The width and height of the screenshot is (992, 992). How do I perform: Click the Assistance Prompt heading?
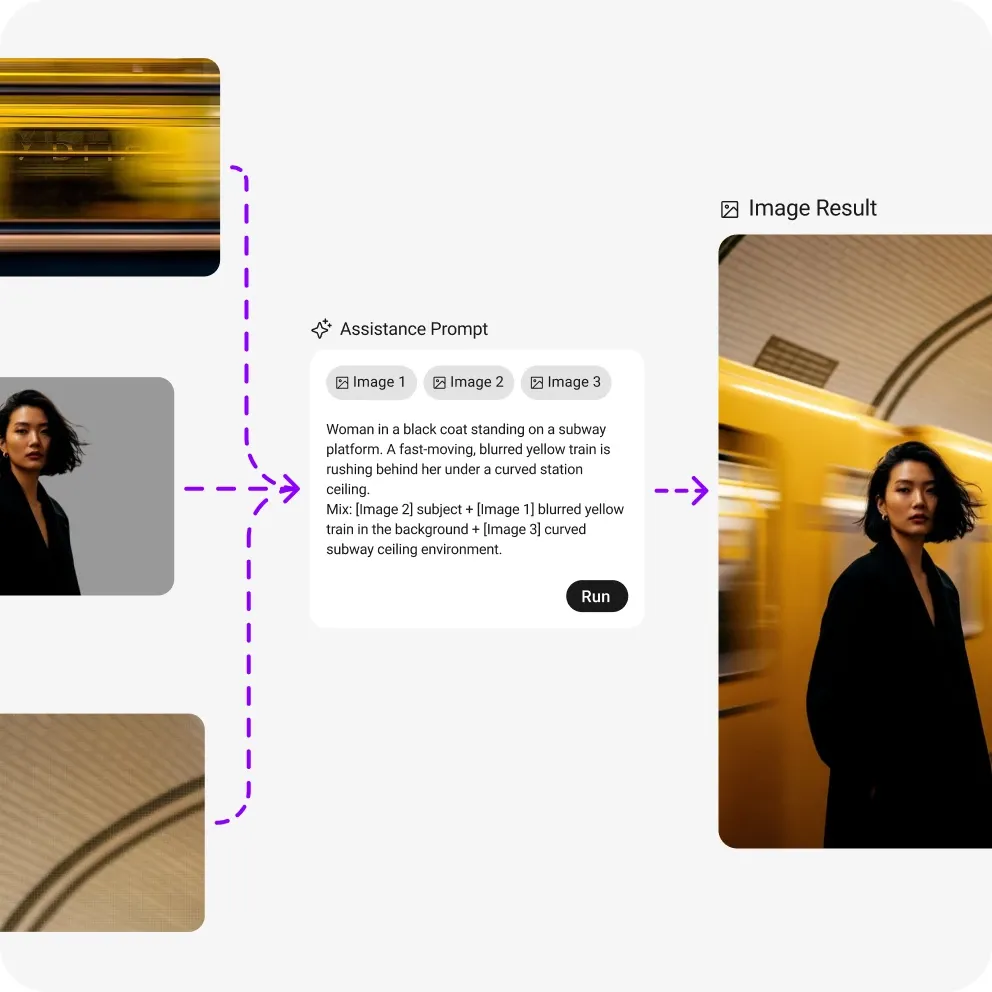coord(414,329)
